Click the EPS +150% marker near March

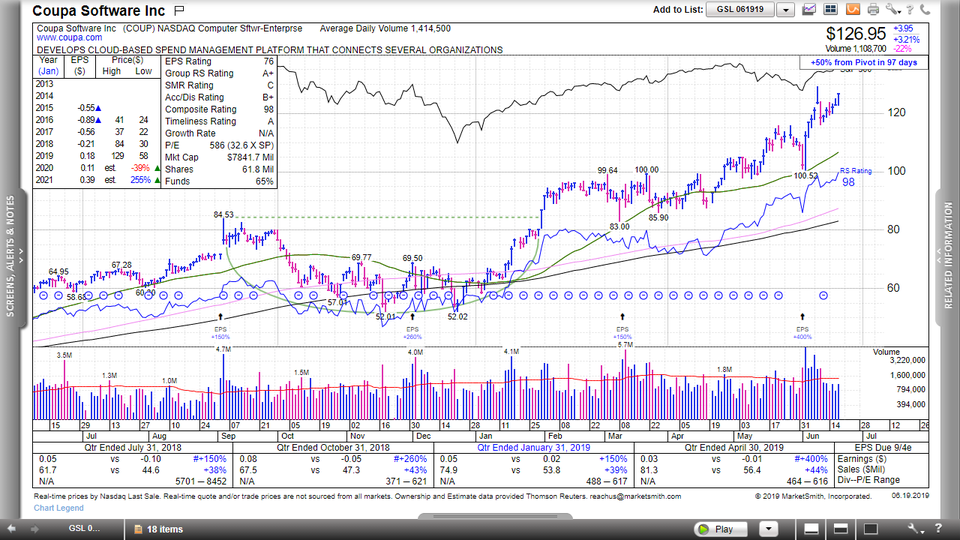pos(622,328)
